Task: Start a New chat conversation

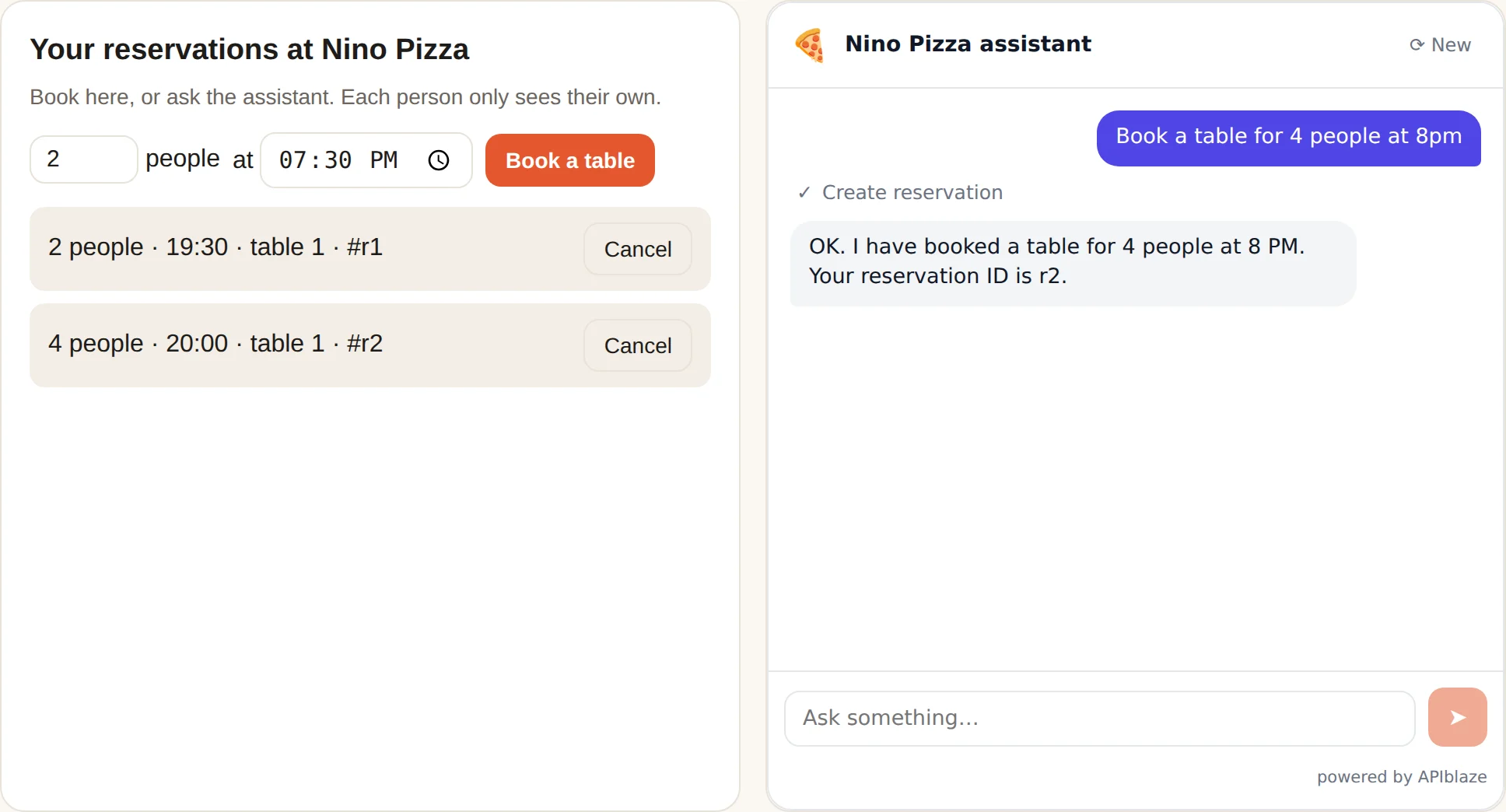Action: point(1441,45)
